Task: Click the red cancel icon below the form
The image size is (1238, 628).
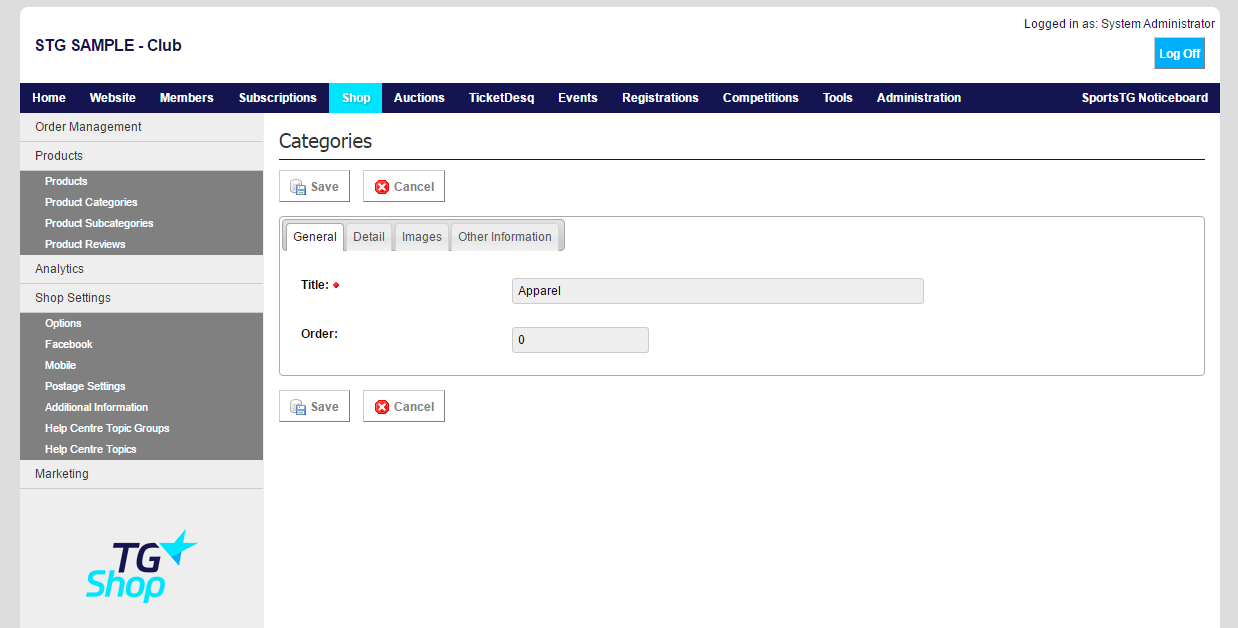Action: click(x=382, y=407)
